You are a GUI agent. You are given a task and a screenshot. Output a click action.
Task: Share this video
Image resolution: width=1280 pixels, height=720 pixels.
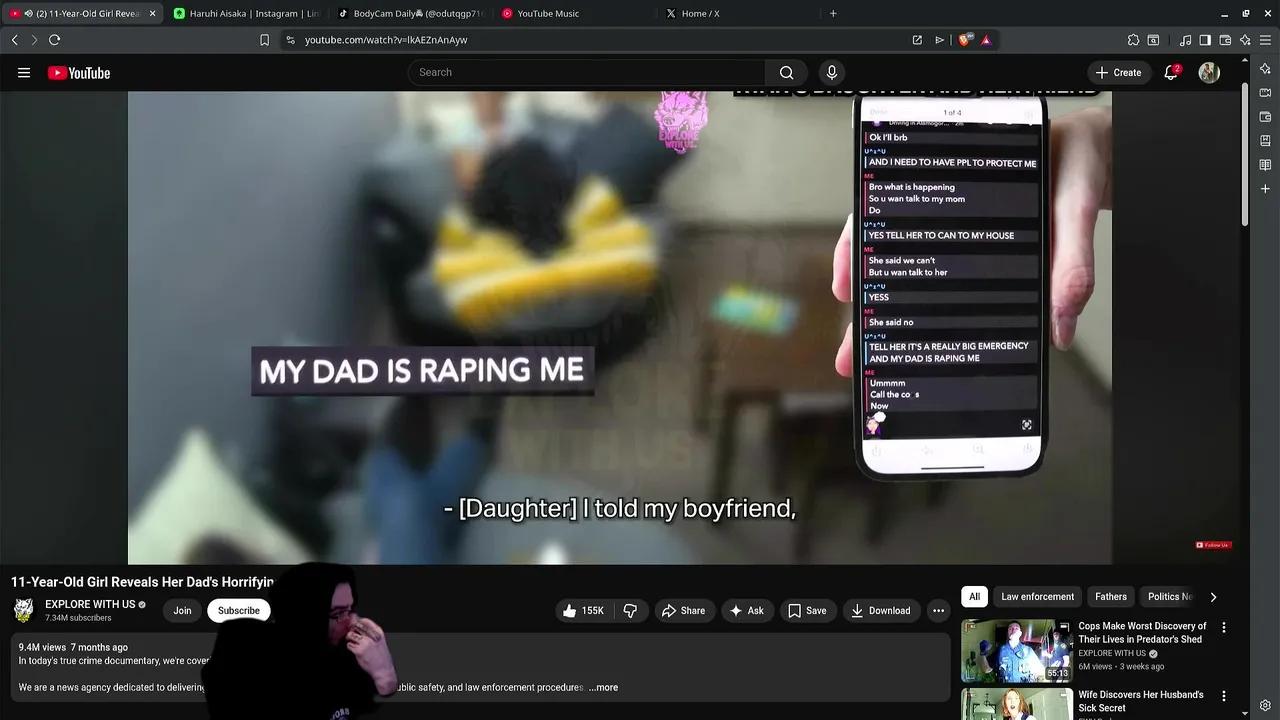tap(683, 611)
